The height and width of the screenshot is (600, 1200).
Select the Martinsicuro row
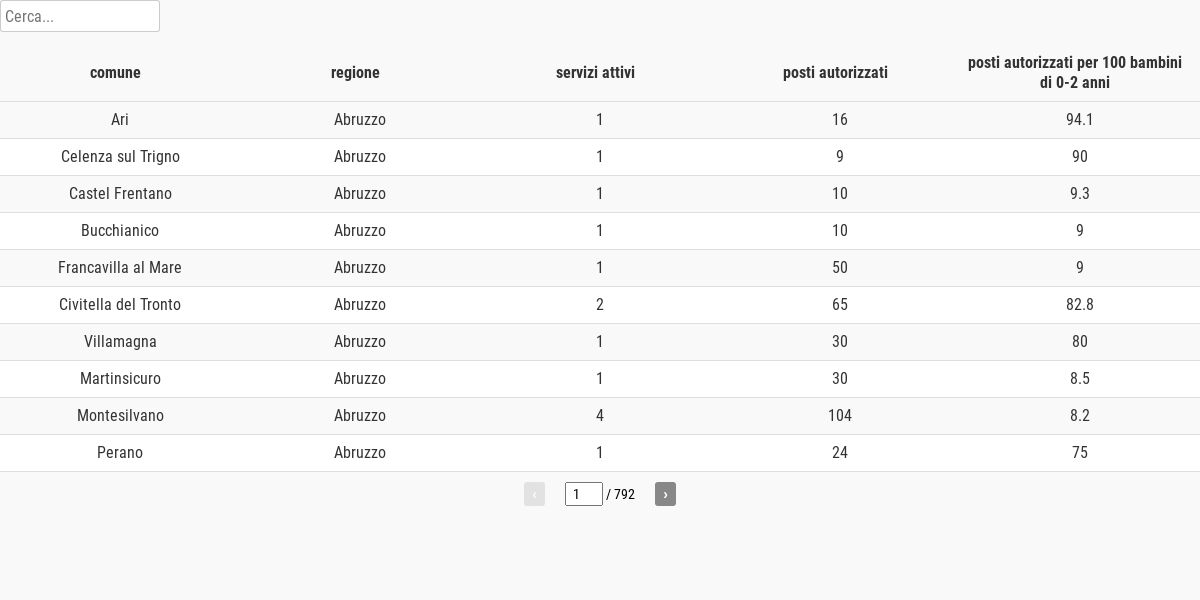click(600, 379)
